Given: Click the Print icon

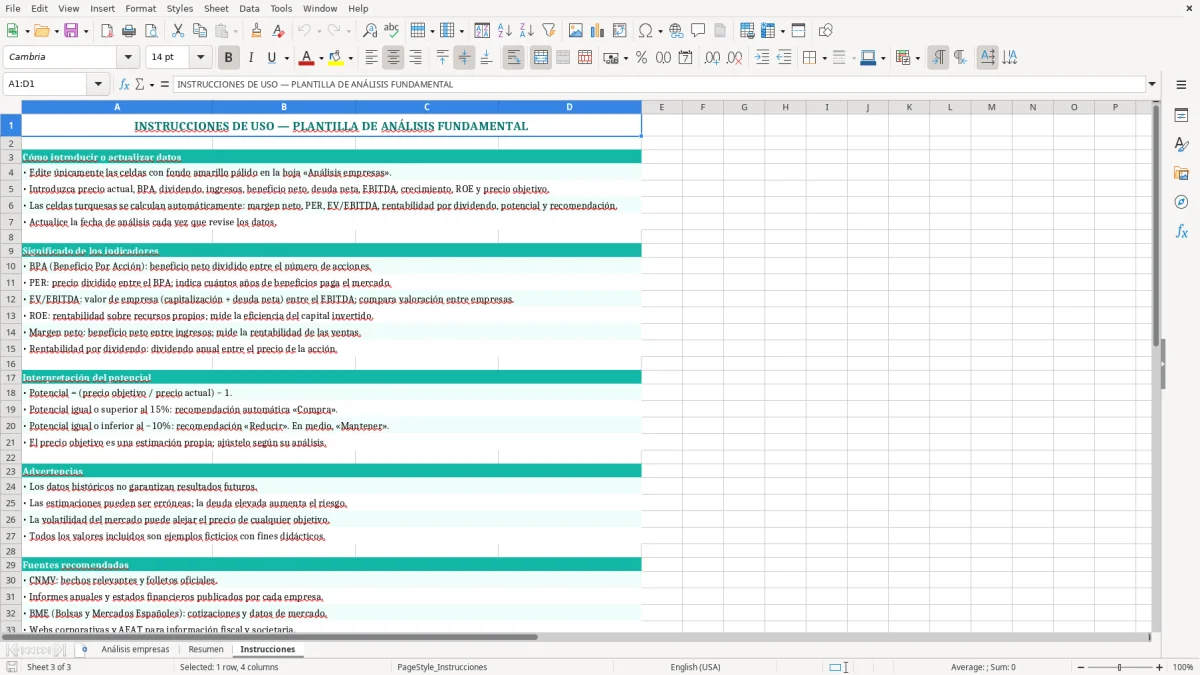Looking at the screenshot, I should (x=129, y=31).
